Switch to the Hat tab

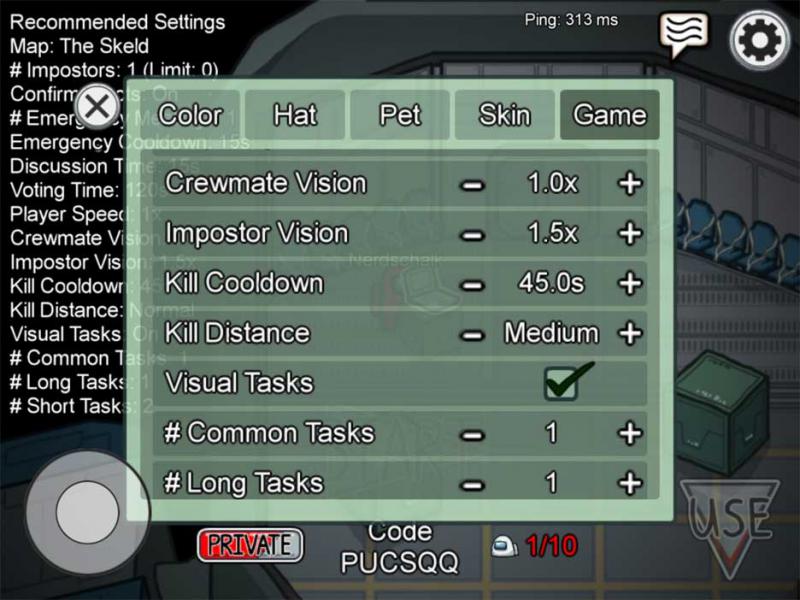click(295, 115)
